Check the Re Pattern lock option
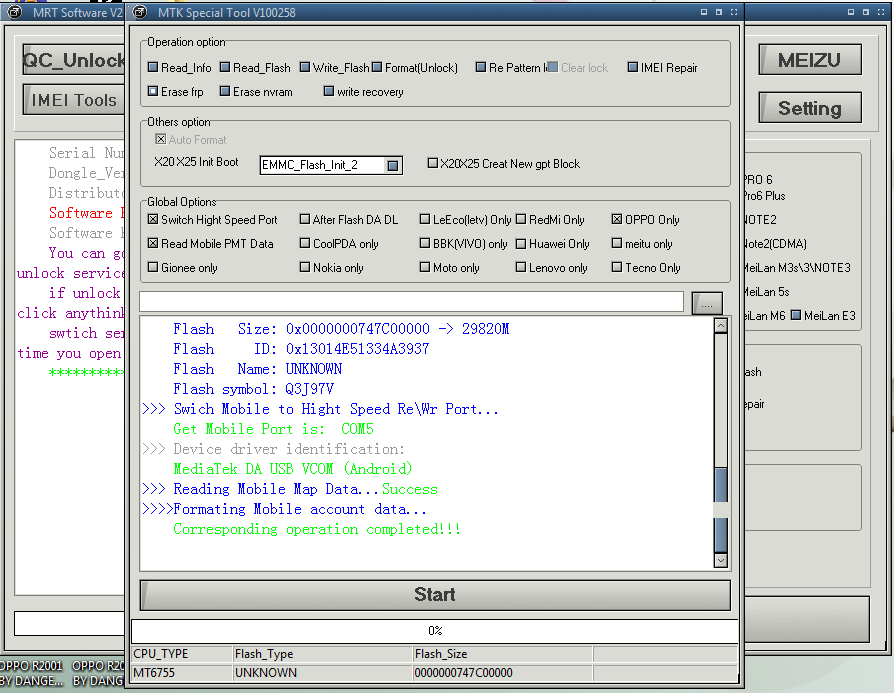Image resolution: width=894 pixels, height=693 pixels. click(481, 67)
